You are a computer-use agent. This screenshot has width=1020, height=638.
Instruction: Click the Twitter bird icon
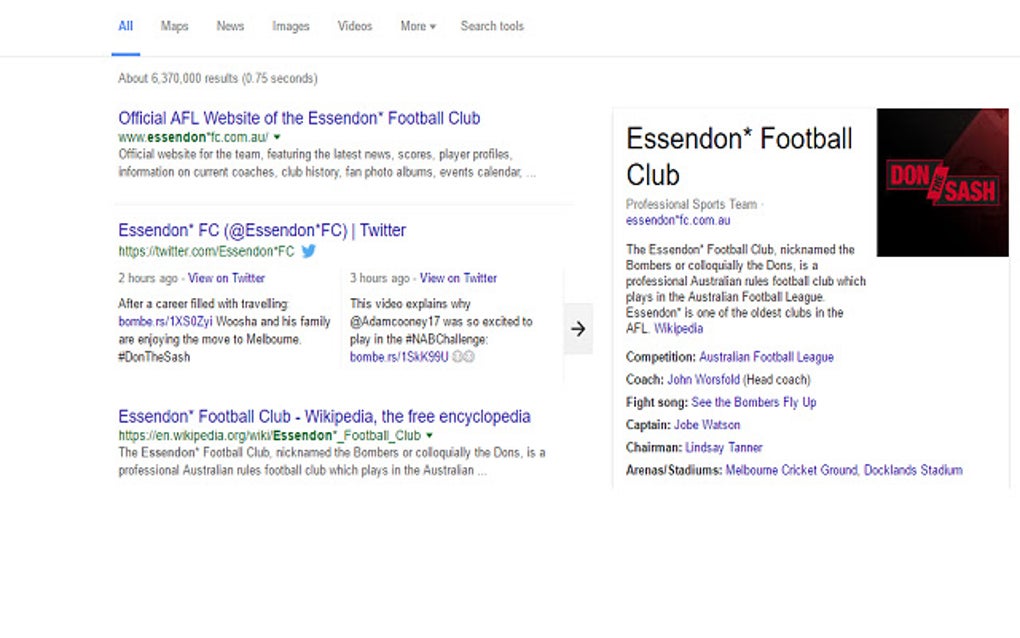(309, 251)
